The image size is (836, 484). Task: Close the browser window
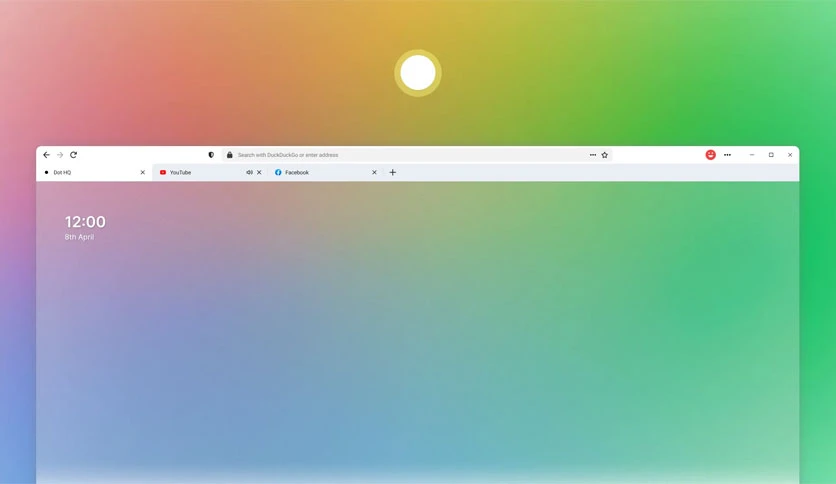790,155
